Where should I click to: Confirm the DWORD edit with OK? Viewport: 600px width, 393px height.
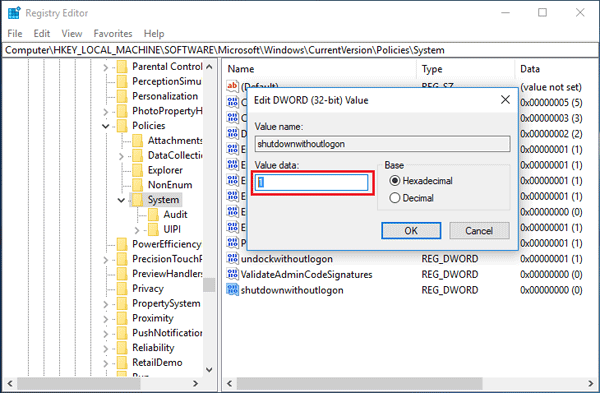coord(411,231)
